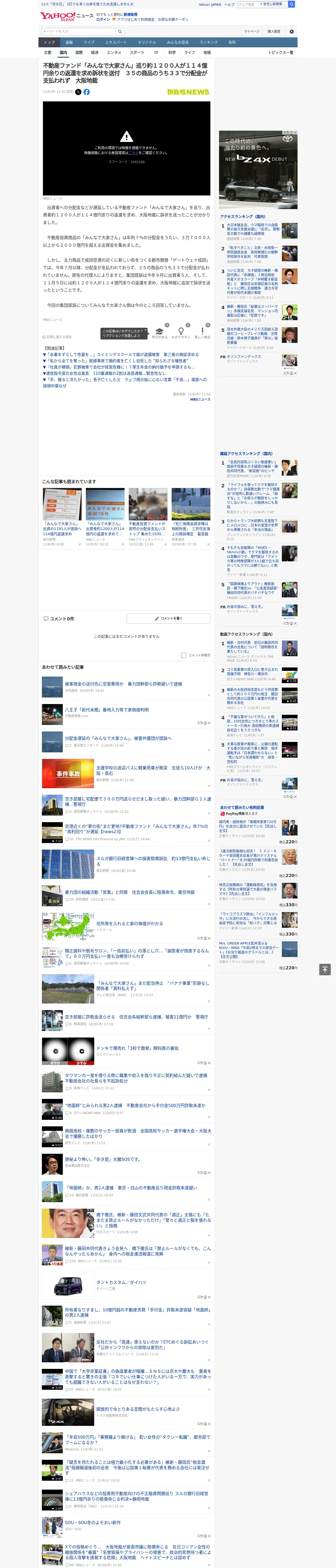Click 記事に関する報告 link
336x1568 pixels.
(57, 337)
